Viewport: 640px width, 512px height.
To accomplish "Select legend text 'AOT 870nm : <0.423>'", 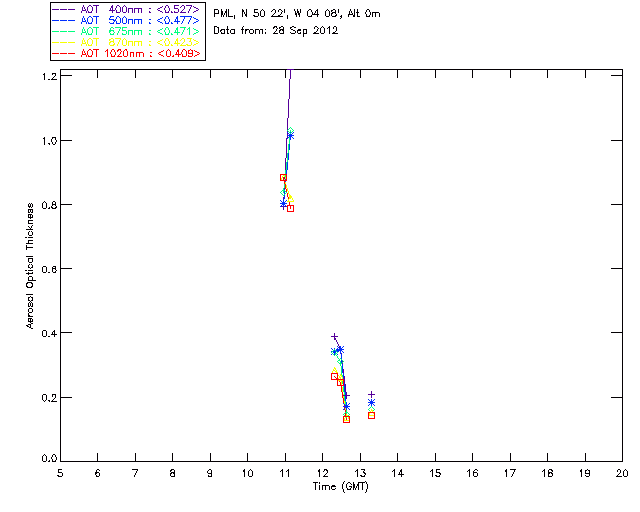I will [x=140, y=43].
